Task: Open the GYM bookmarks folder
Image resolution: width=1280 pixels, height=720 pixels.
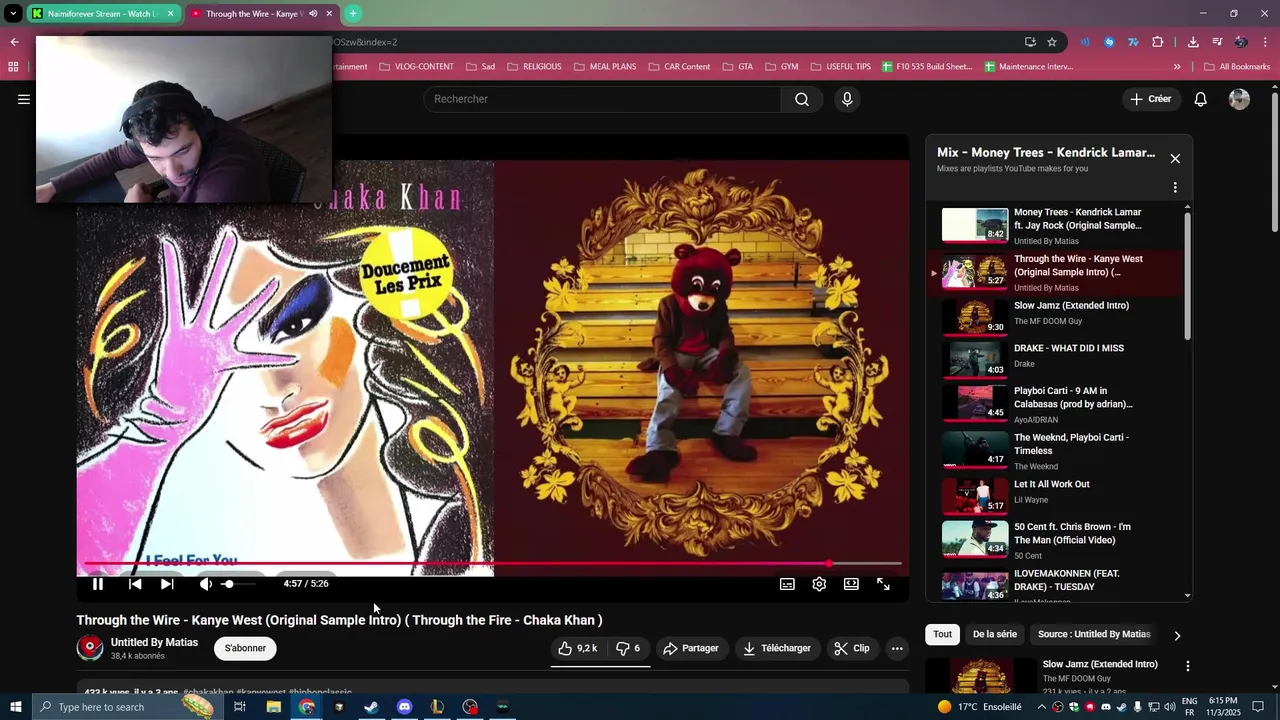Action: click(x=782, y=67)
